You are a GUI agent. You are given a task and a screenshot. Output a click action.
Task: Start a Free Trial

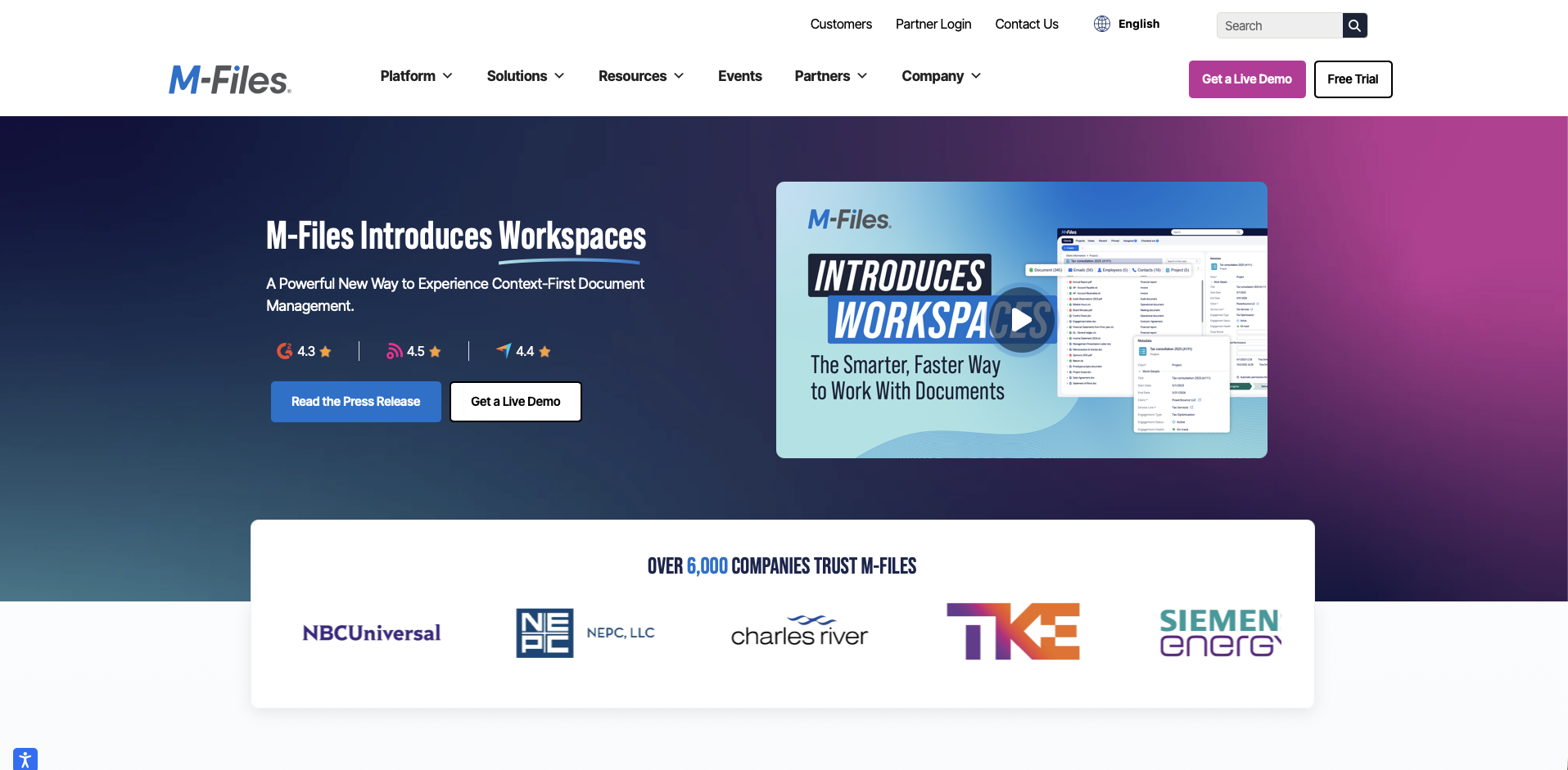pyautogui.click(x=1353, y=79)
